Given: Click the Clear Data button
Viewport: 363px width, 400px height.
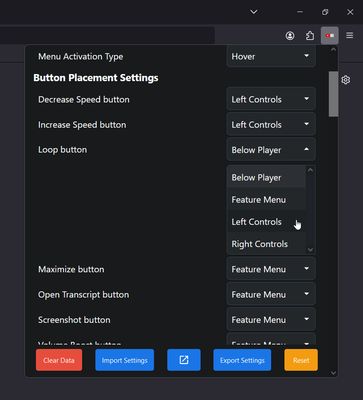Looking at the screenshot, I should 59,360.
